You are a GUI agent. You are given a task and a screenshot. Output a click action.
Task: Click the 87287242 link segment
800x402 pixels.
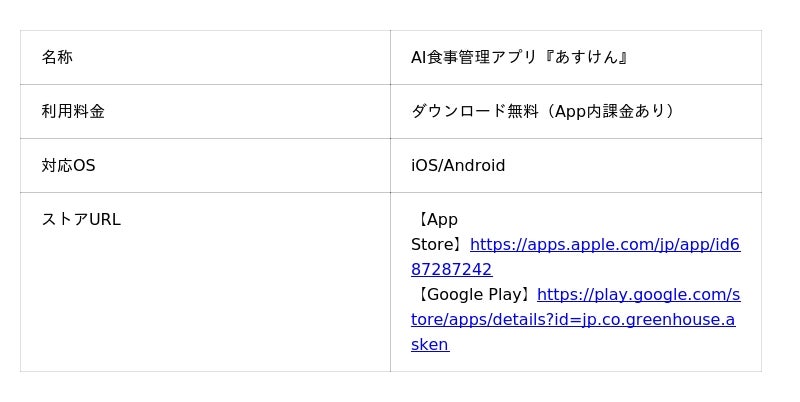pyautogui.click(x=451, y=270)
